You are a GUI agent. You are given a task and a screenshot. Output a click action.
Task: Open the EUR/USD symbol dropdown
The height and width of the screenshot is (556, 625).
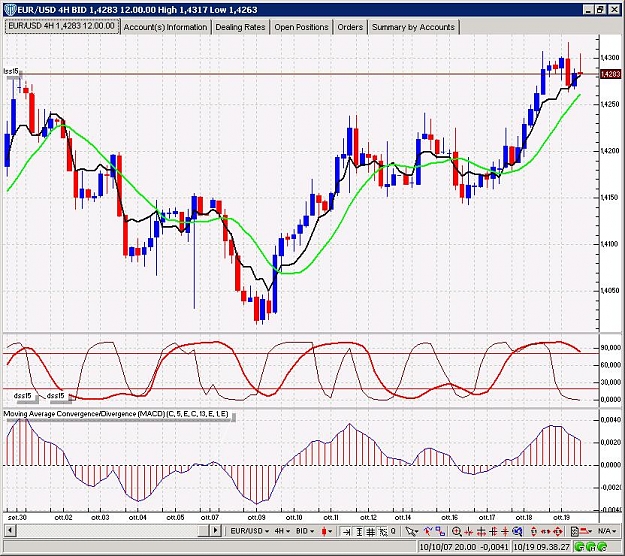tap(250, 531)
